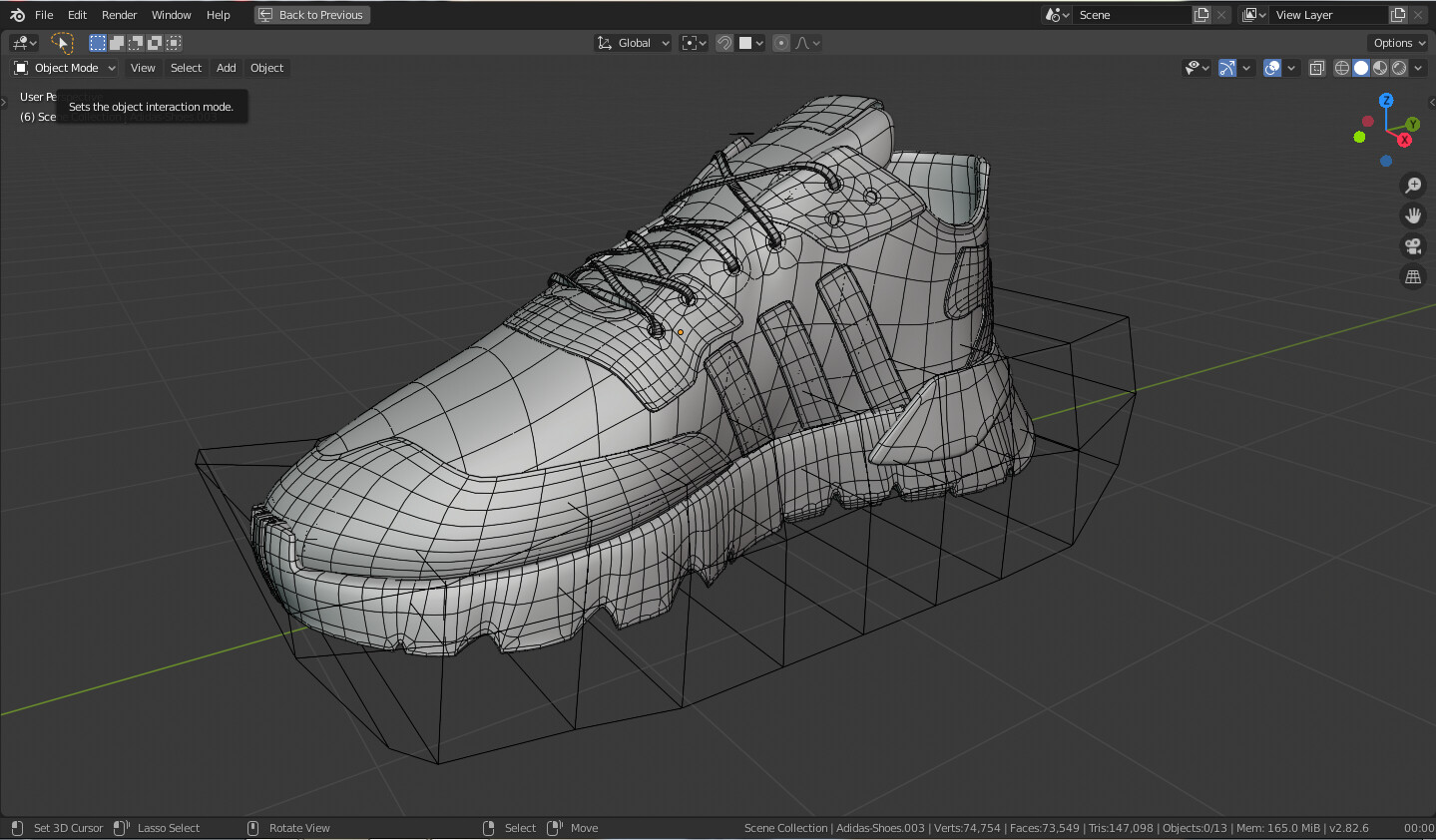Click the status bar text 'Faces:73,549'
Image resolution: width=1436 pixels, height=840 pixels.
click(1045, 828)
